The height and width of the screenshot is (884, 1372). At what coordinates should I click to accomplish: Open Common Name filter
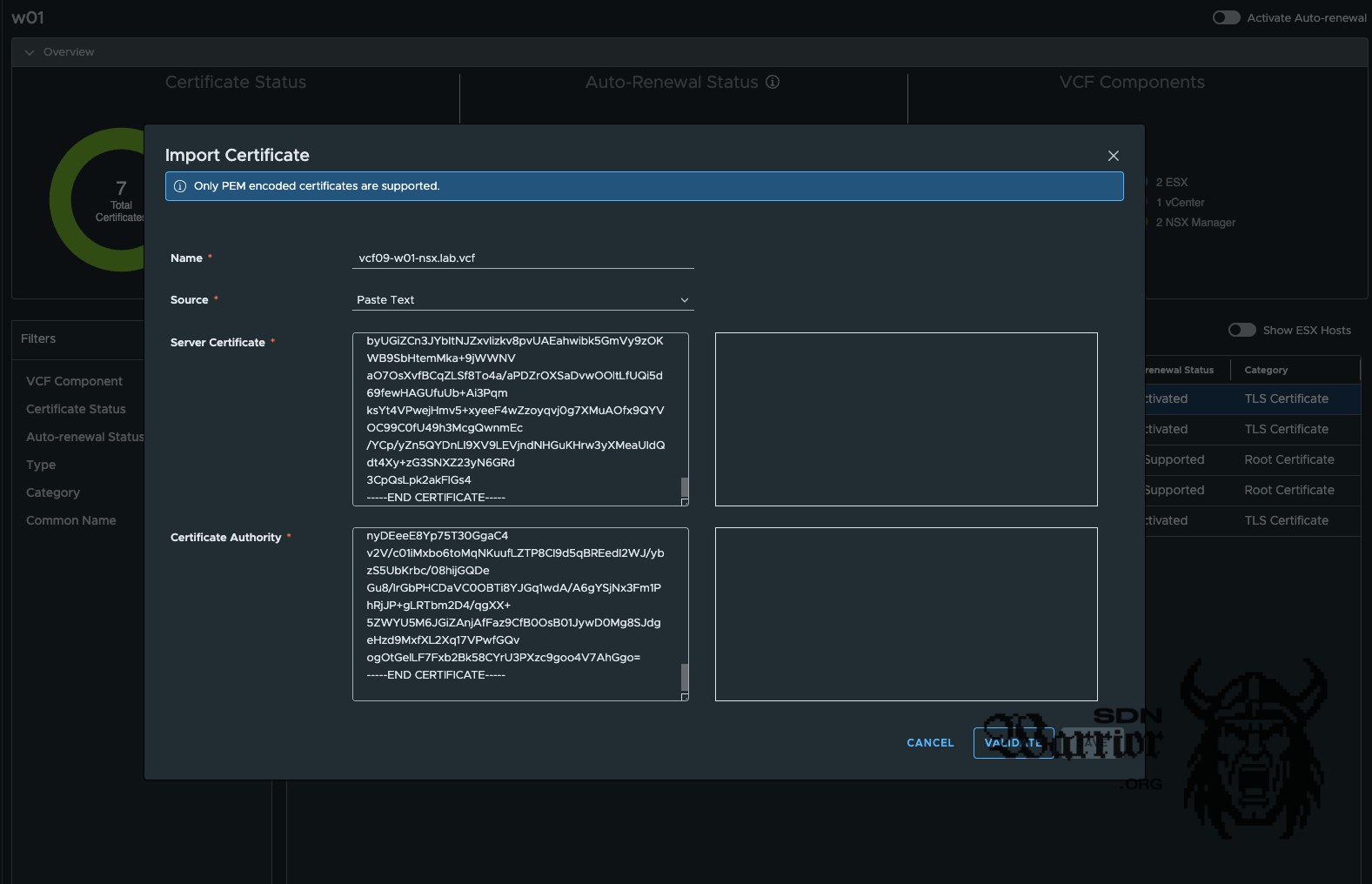point(70,520)
